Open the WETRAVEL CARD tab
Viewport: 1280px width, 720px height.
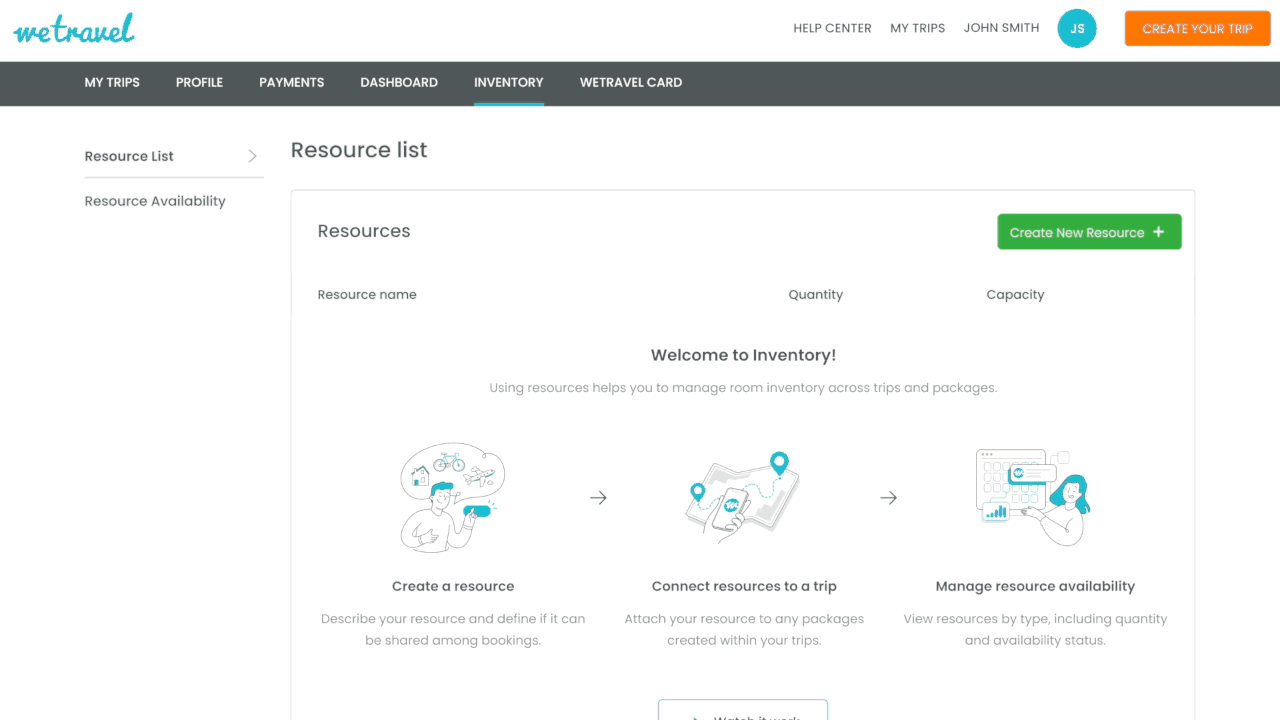[x=631, y=83]
